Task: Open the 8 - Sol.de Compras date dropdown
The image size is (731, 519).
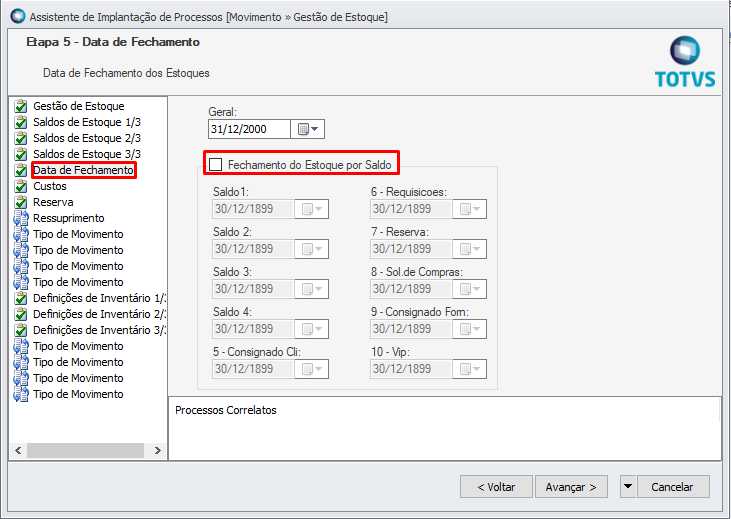Action: tap(470, 289)
